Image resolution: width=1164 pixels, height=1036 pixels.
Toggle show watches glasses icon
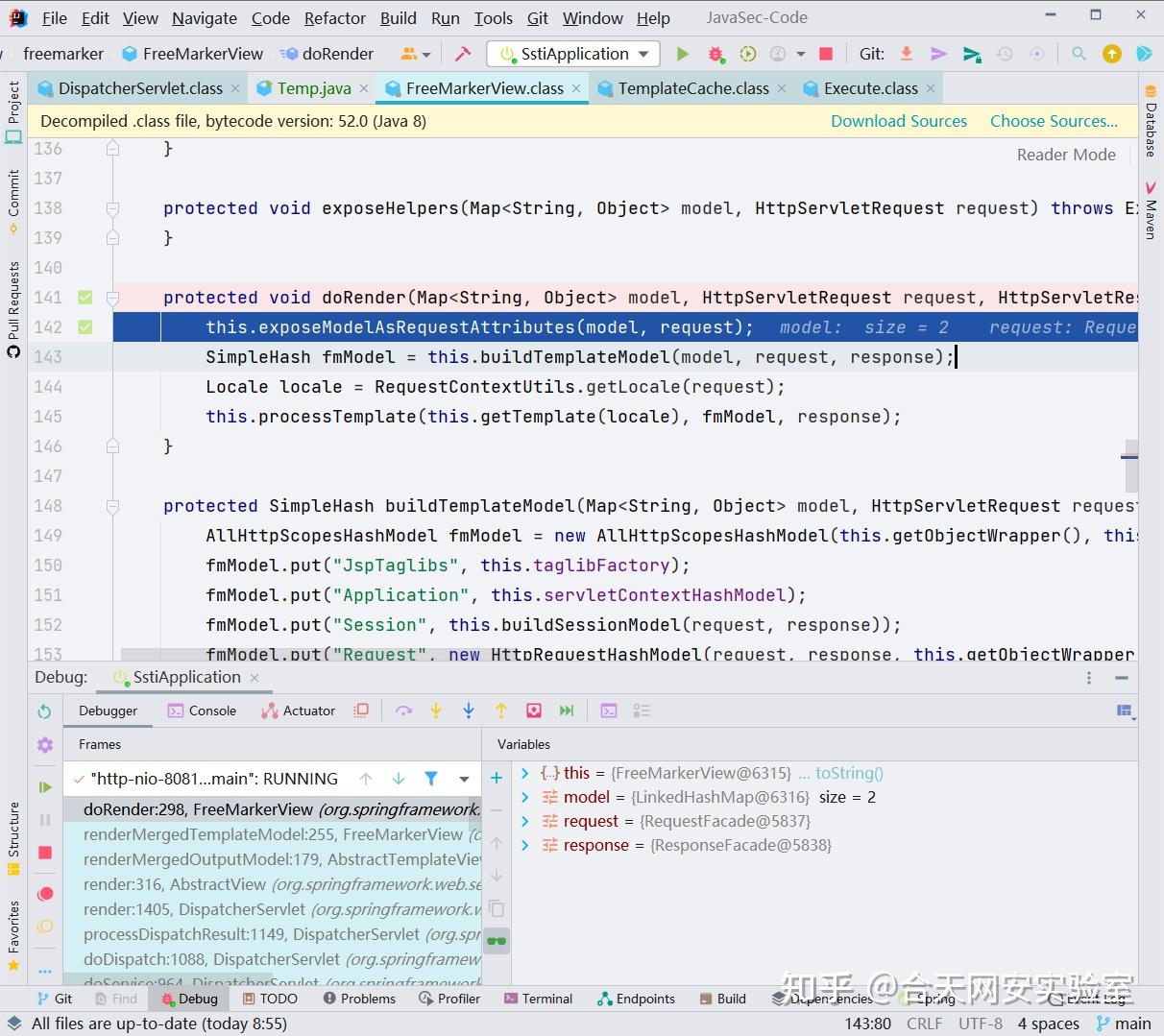click(x=497, y=941)
